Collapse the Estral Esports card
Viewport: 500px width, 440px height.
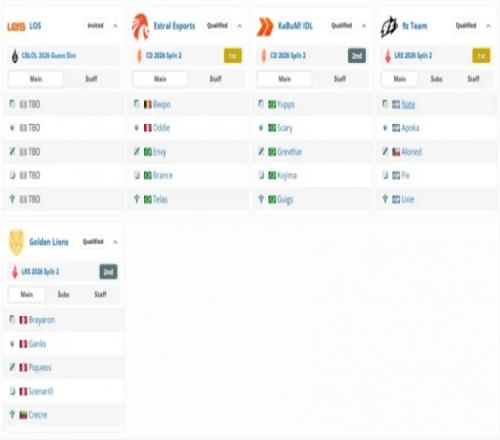[239, 26]
